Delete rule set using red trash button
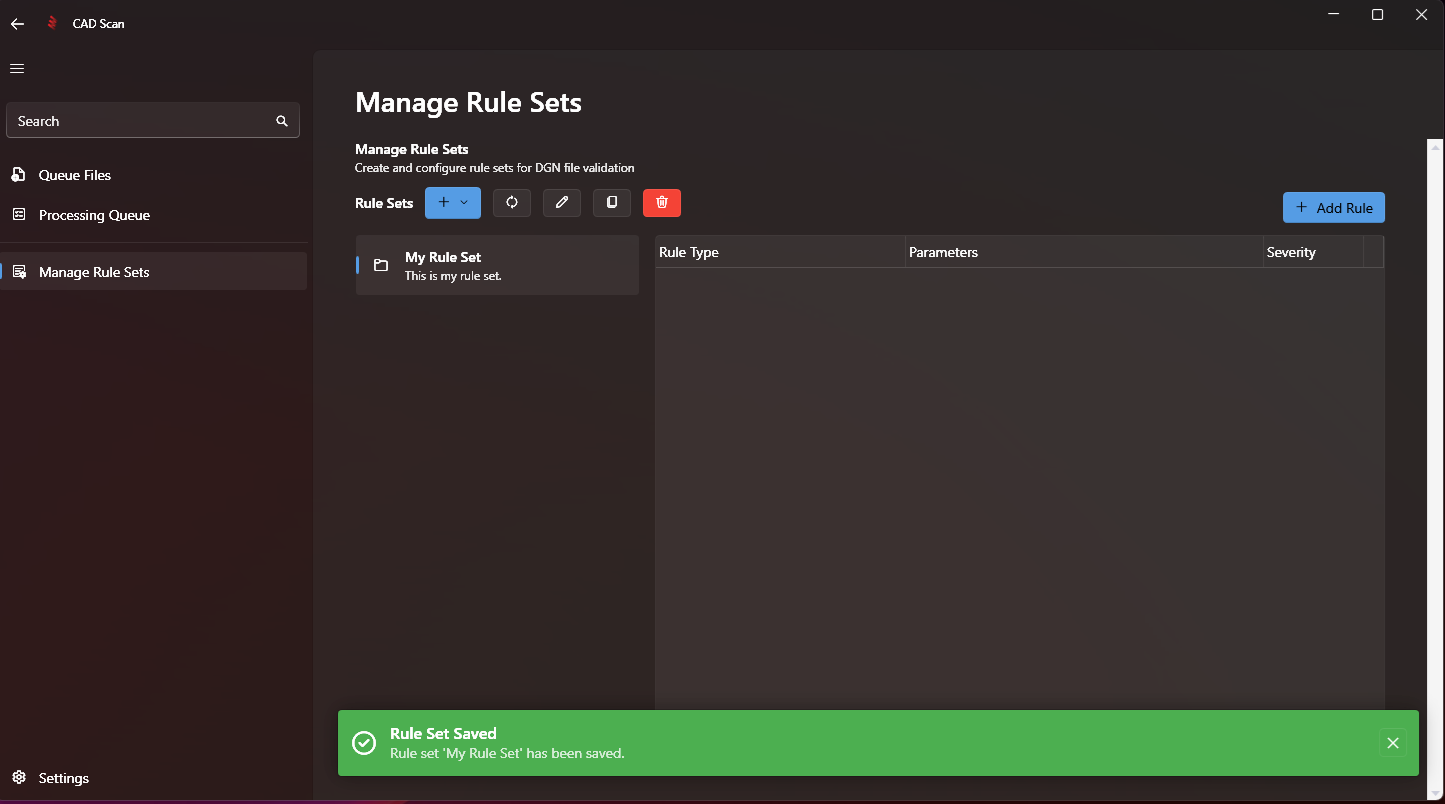The image size is (1445, 804). pos(662,203)
